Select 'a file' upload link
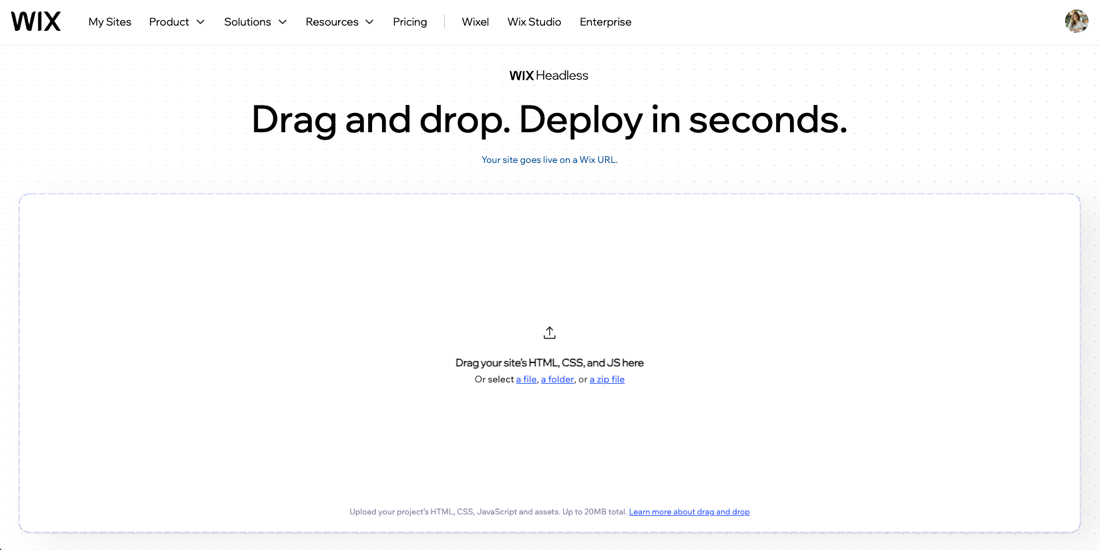Viewport: 1100px width, 550px height. [526, 380]
